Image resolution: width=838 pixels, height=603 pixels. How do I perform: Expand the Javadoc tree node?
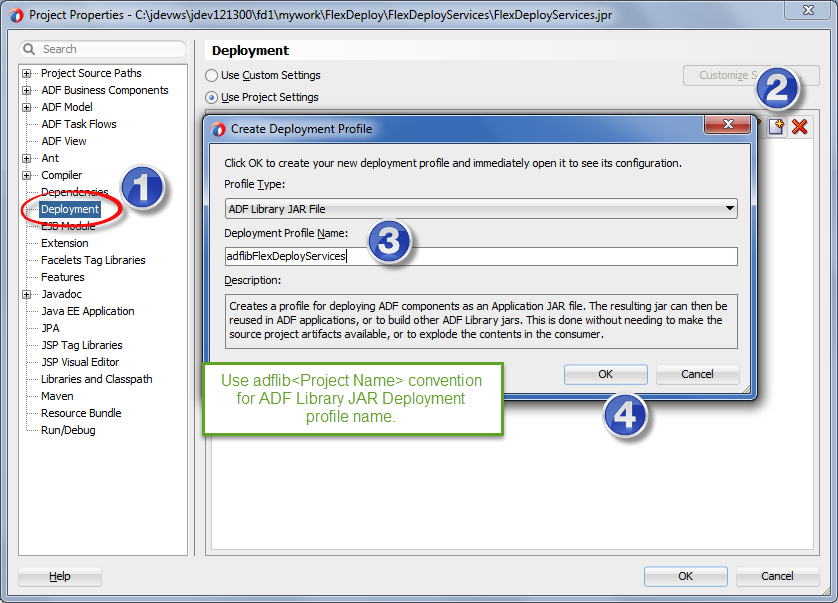pyautogui.click(x=27, y=295)
